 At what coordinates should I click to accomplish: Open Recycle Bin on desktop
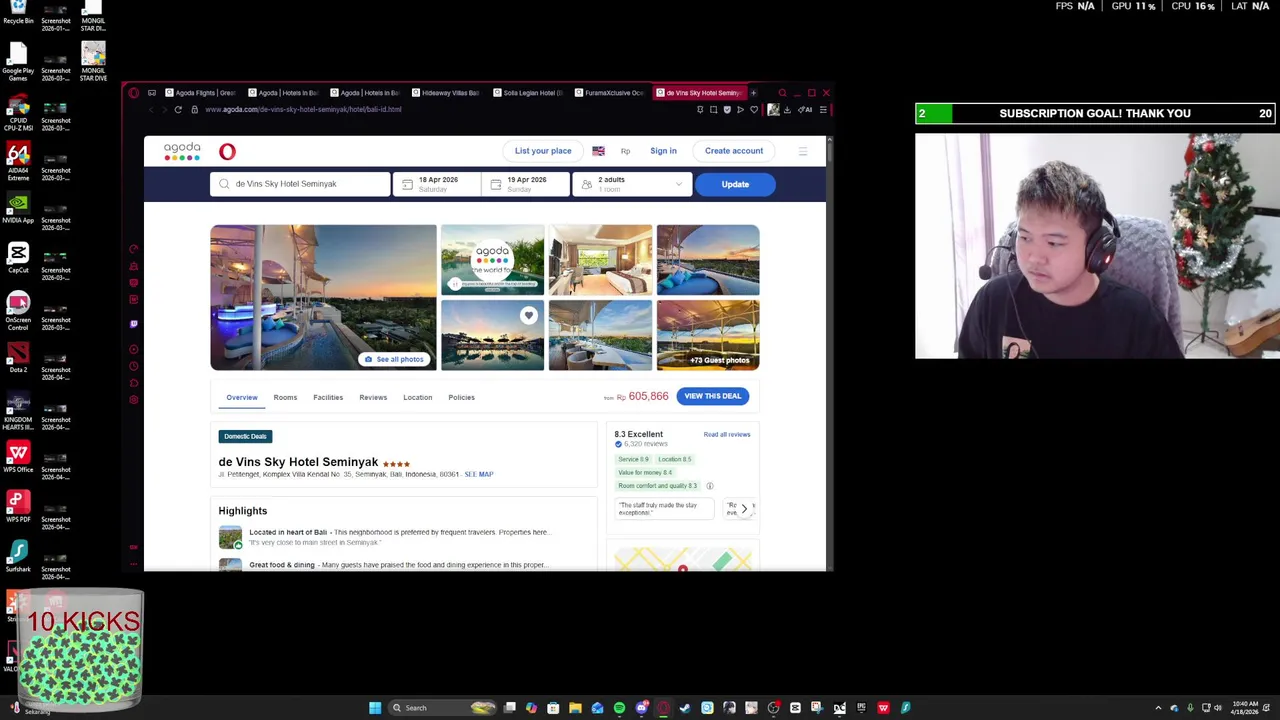click(x=18, y=13)
